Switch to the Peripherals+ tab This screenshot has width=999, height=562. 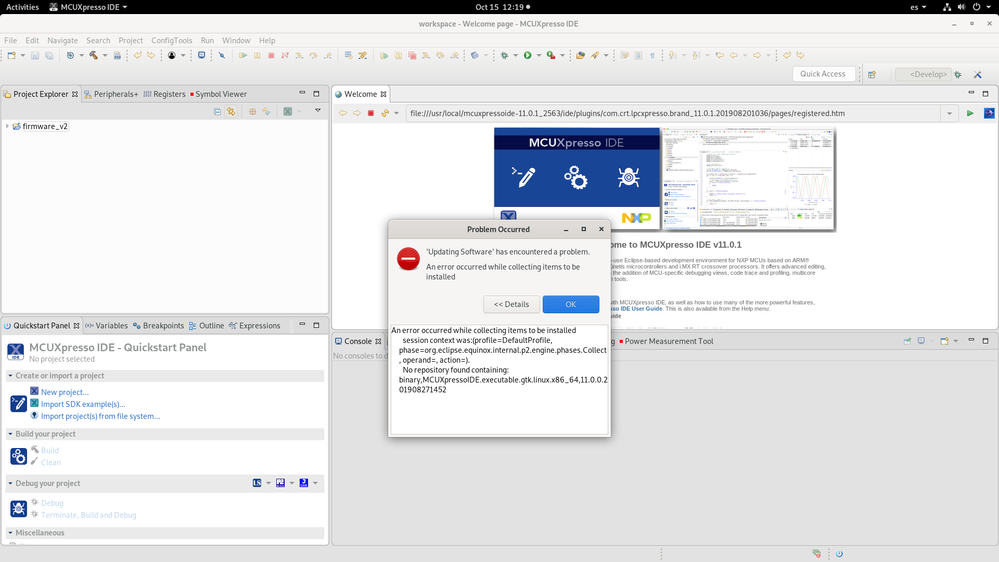[x=111, y=94]
